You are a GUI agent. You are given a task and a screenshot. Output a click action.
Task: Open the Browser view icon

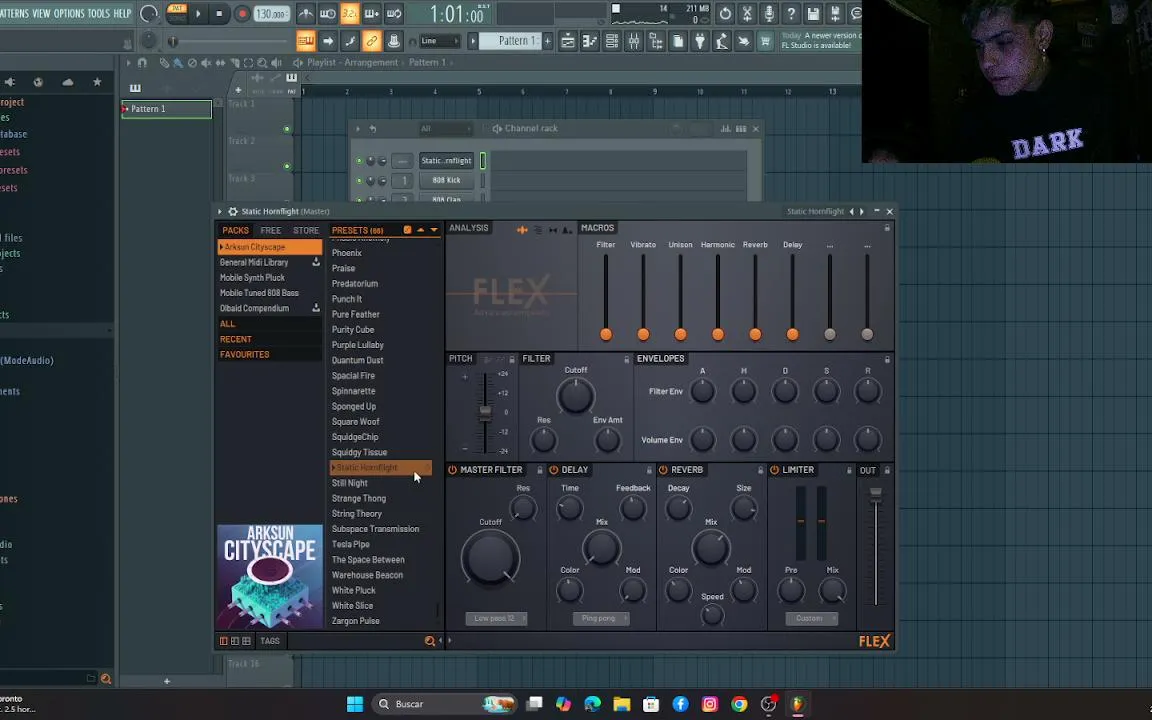[655, 41]
